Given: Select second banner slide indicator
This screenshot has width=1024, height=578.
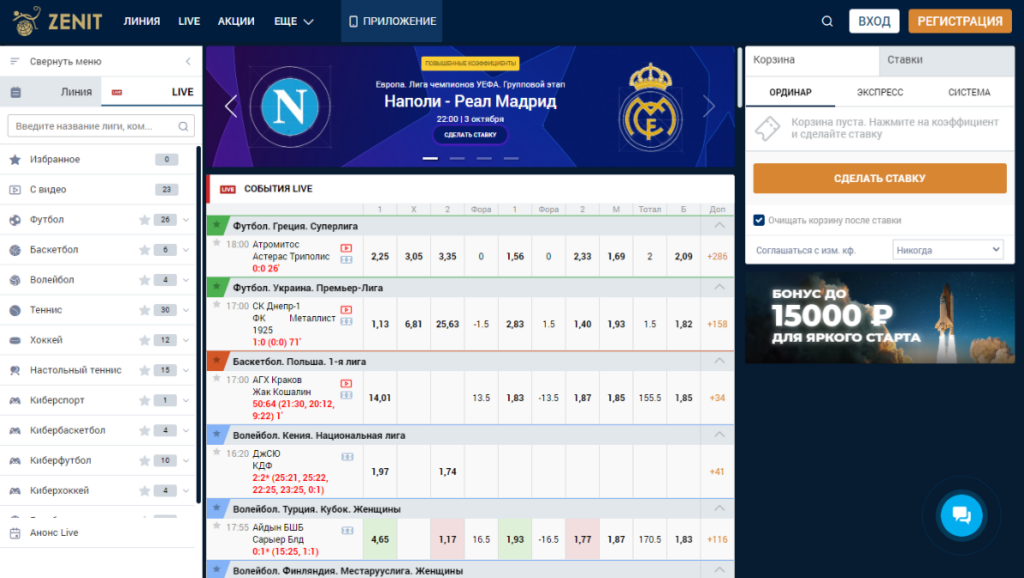Looking at the screenshot, I should [457, 158].
